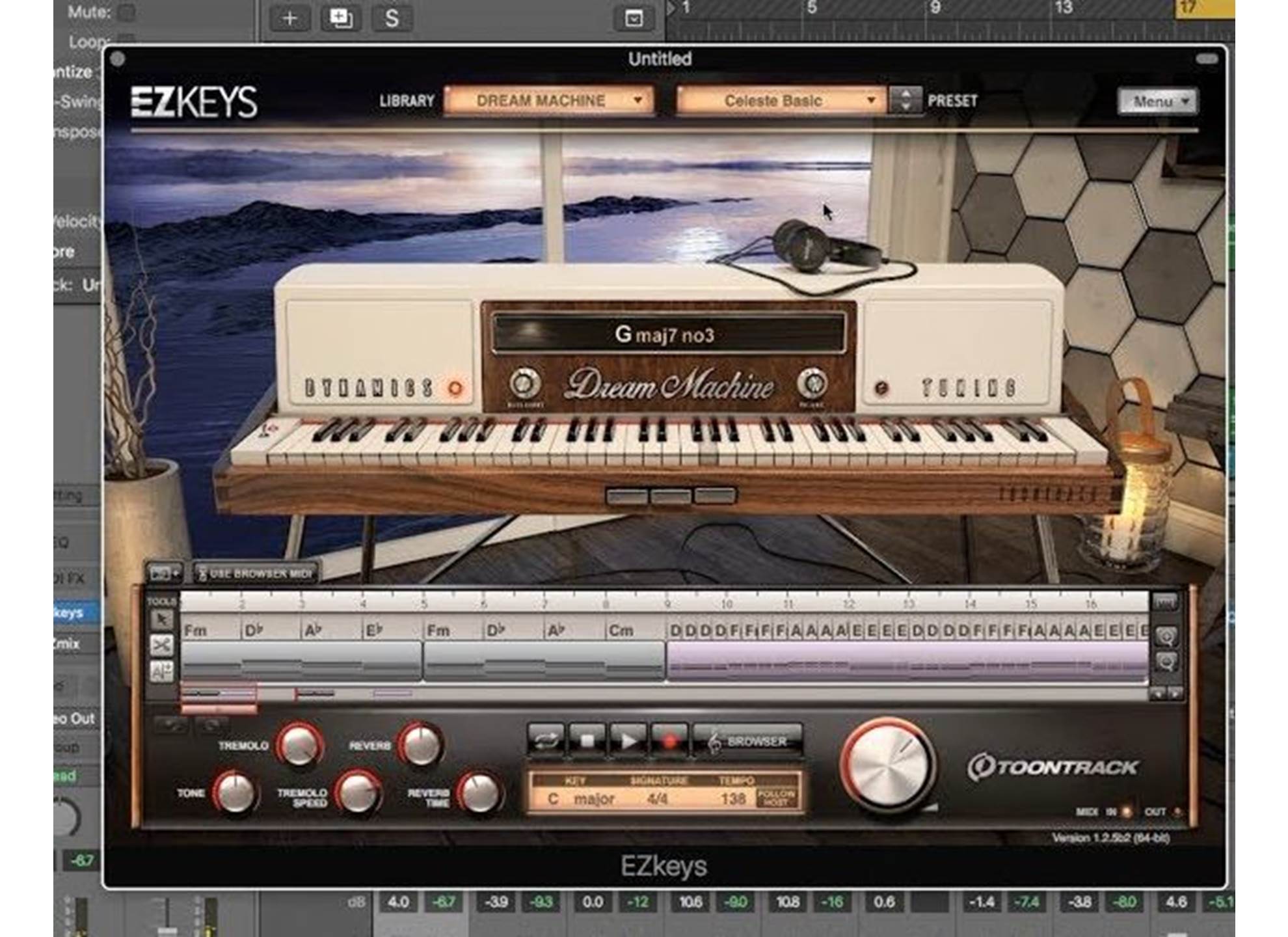Open the Menu dropdown
This screenshot has height=937, width=1288.
(1158, 102)
